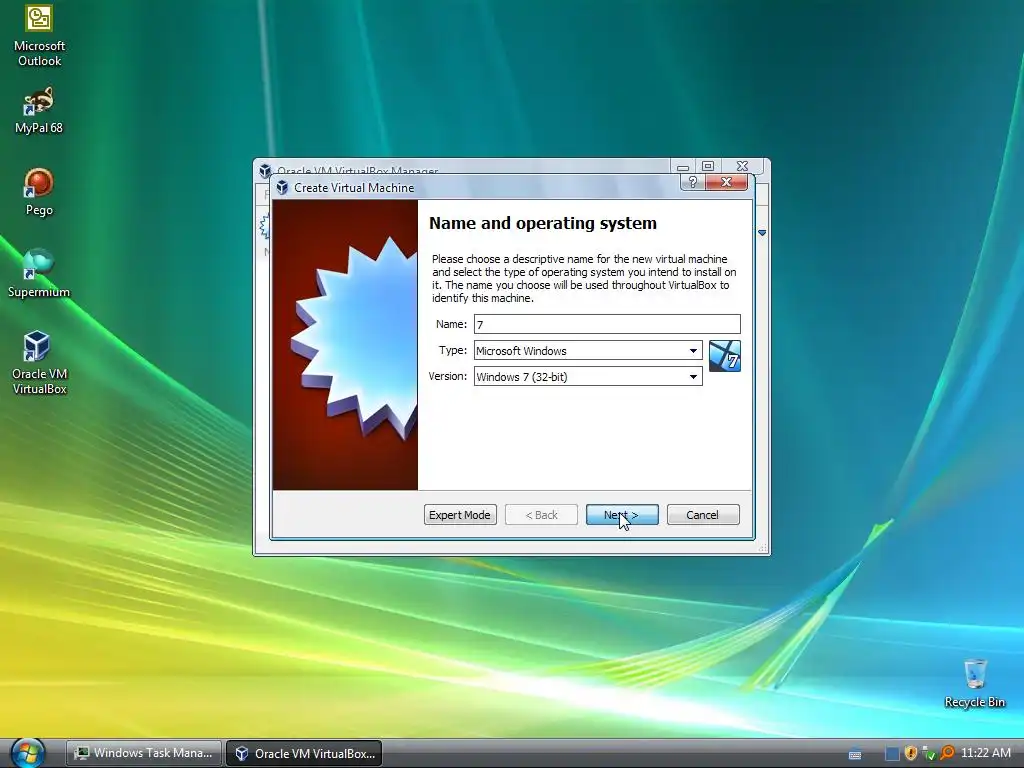
Task: Click Oracle VM VirtualBox taskbar button
Action: coord(304,753)
